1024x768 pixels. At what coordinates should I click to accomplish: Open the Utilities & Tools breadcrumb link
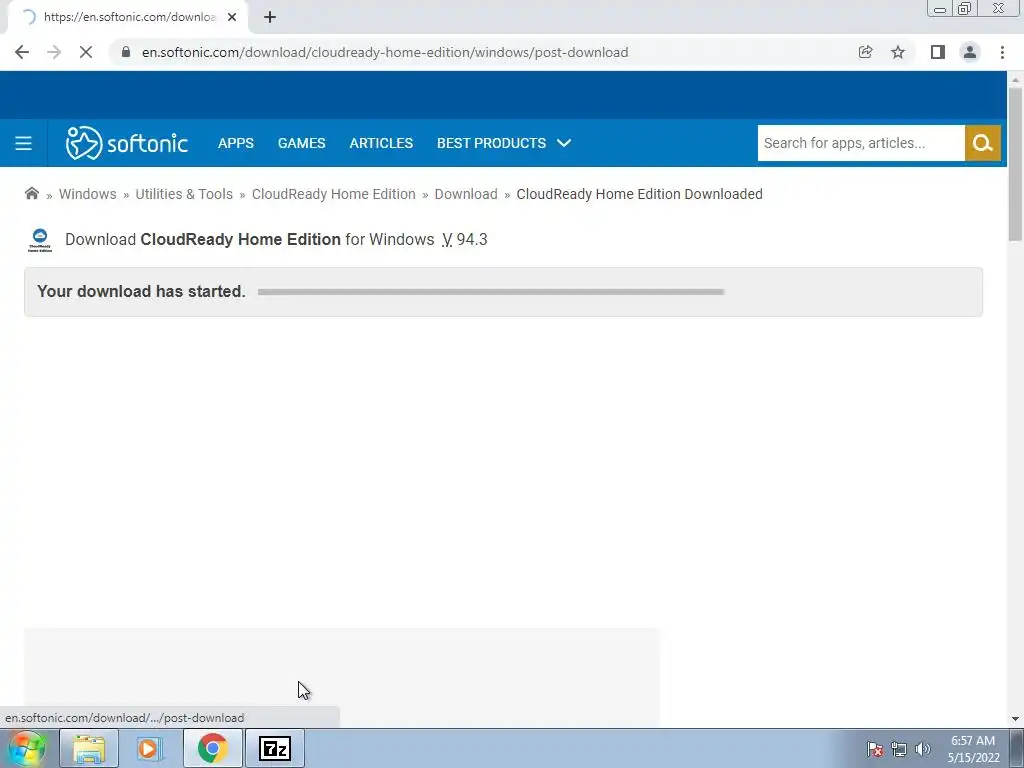[184, 194]
